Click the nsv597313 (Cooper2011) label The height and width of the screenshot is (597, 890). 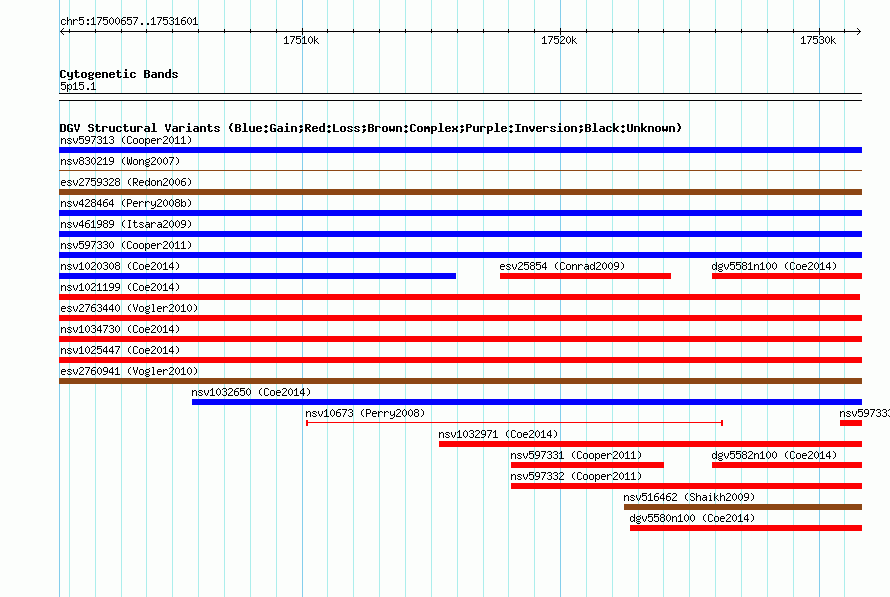[126, 140]
